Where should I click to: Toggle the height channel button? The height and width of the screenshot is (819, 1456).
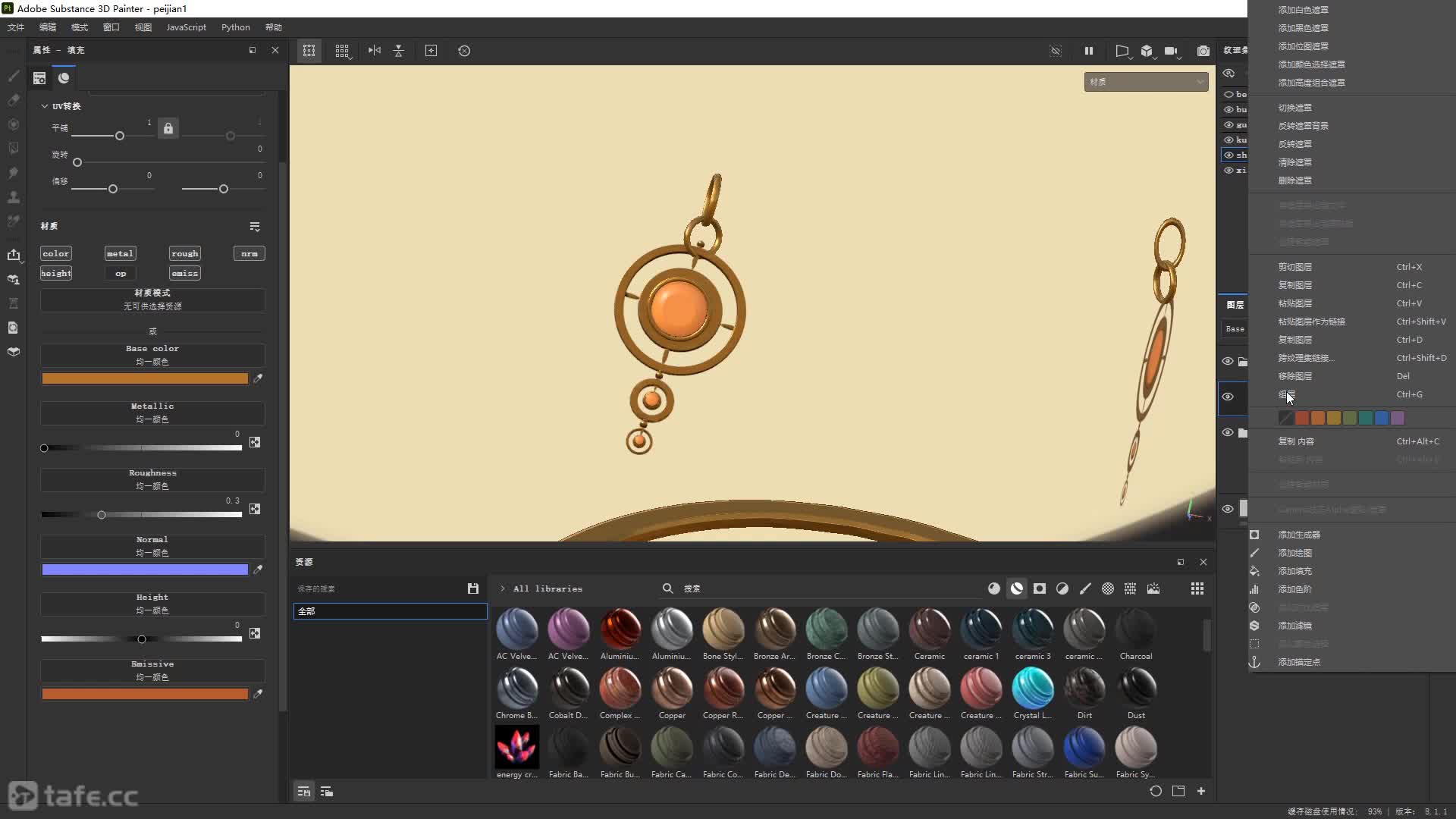55,273
